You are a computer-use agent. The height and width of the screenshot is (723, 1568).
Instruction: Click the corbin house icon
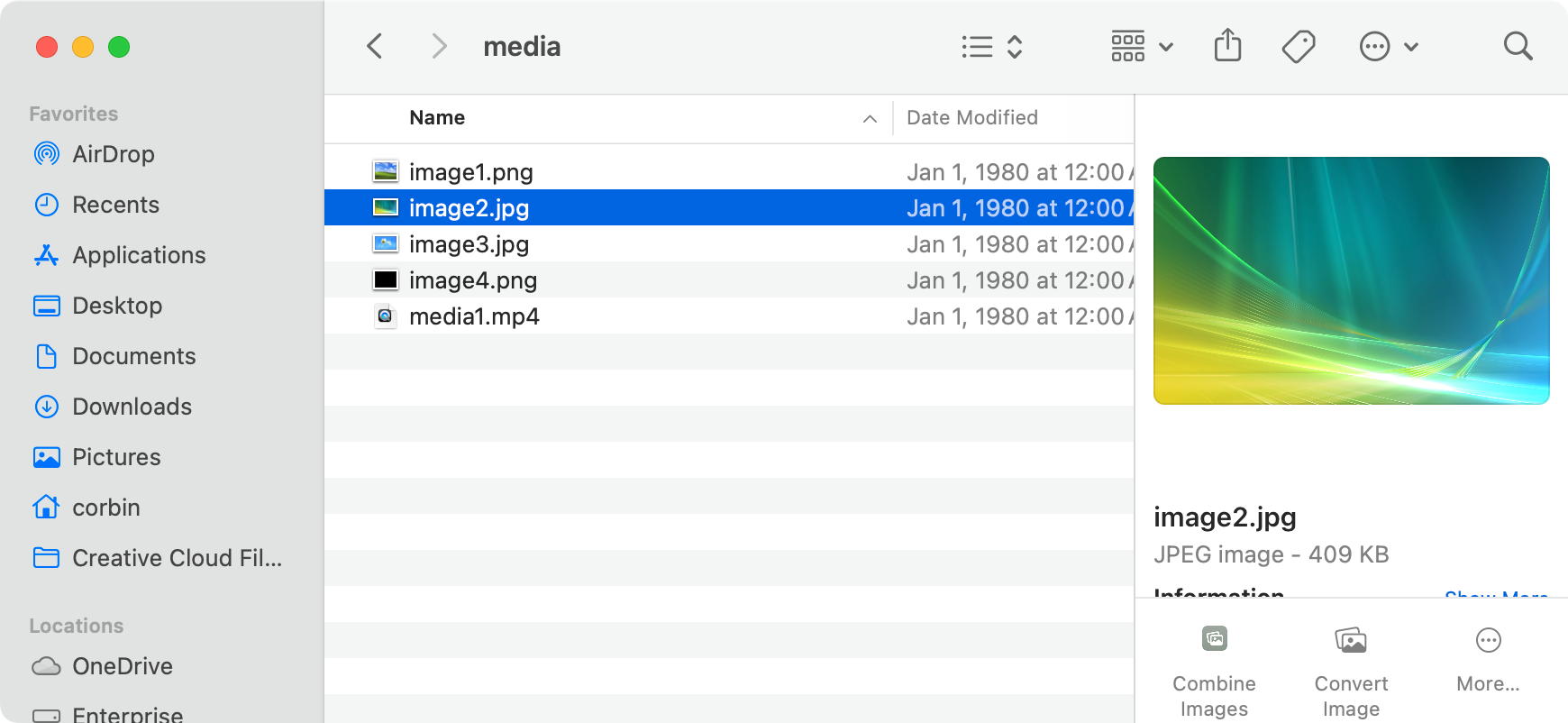(x=47, y=507)
